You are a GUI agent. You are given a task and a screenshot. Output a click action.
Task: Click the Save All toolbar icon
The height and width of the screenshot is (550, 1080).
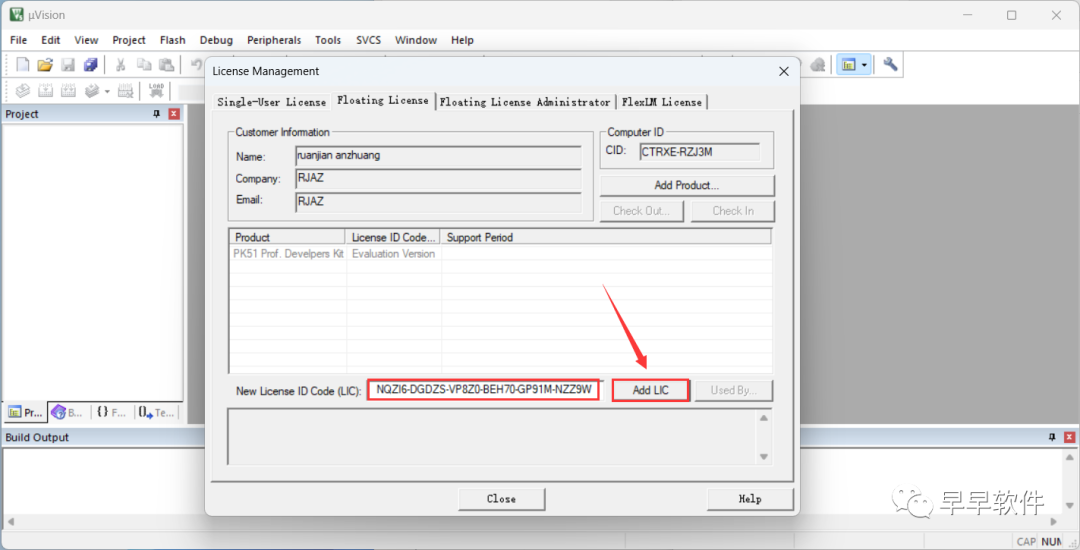pos(90,65)
